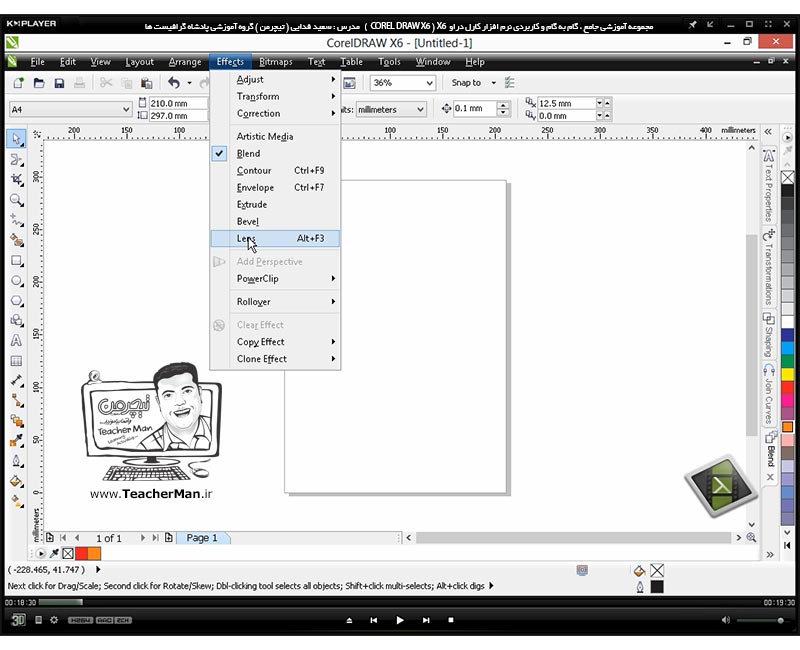
Task: Click the Open folder icon
Action: [x=39, y=83]
